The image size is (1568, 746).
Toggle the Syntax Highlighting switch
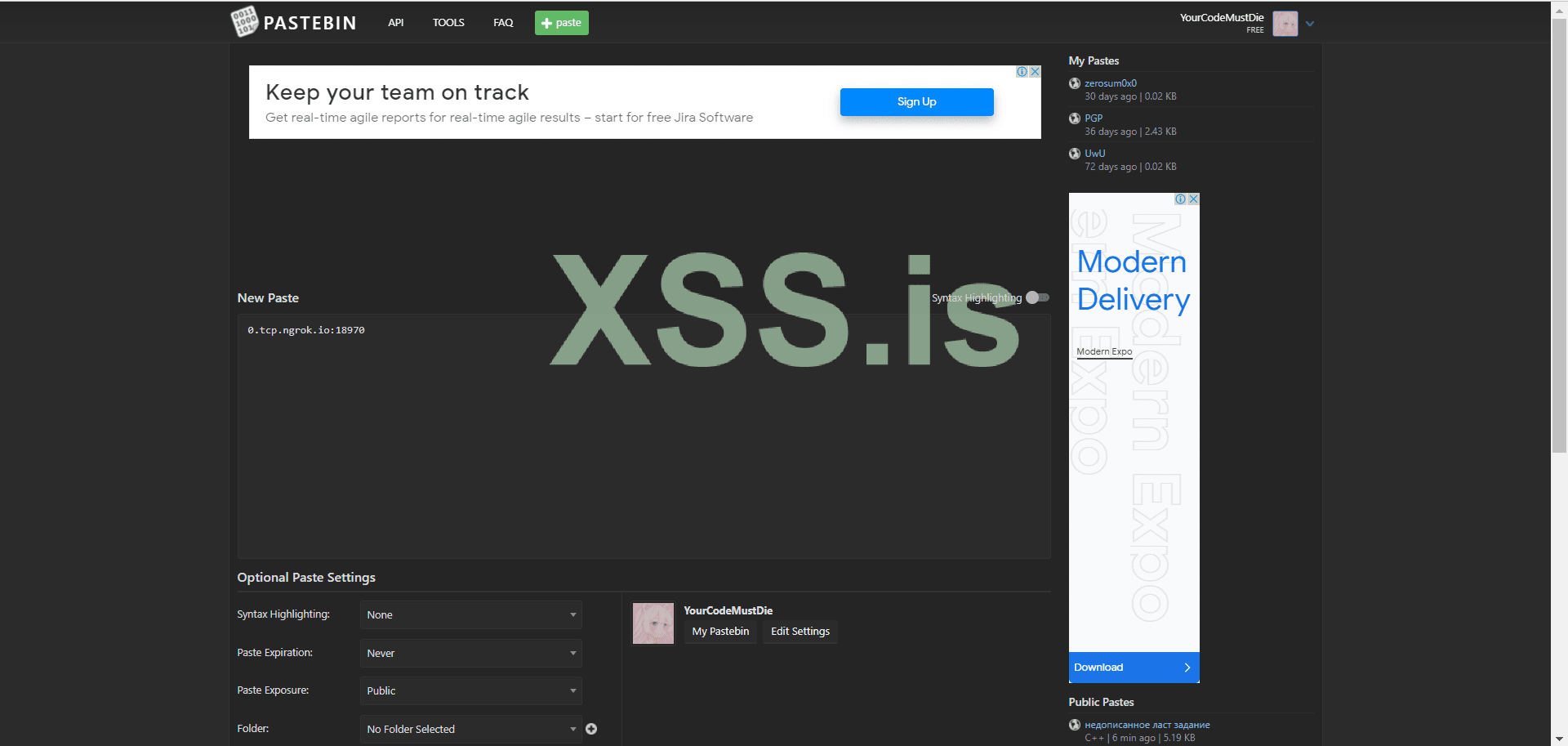1037,297
